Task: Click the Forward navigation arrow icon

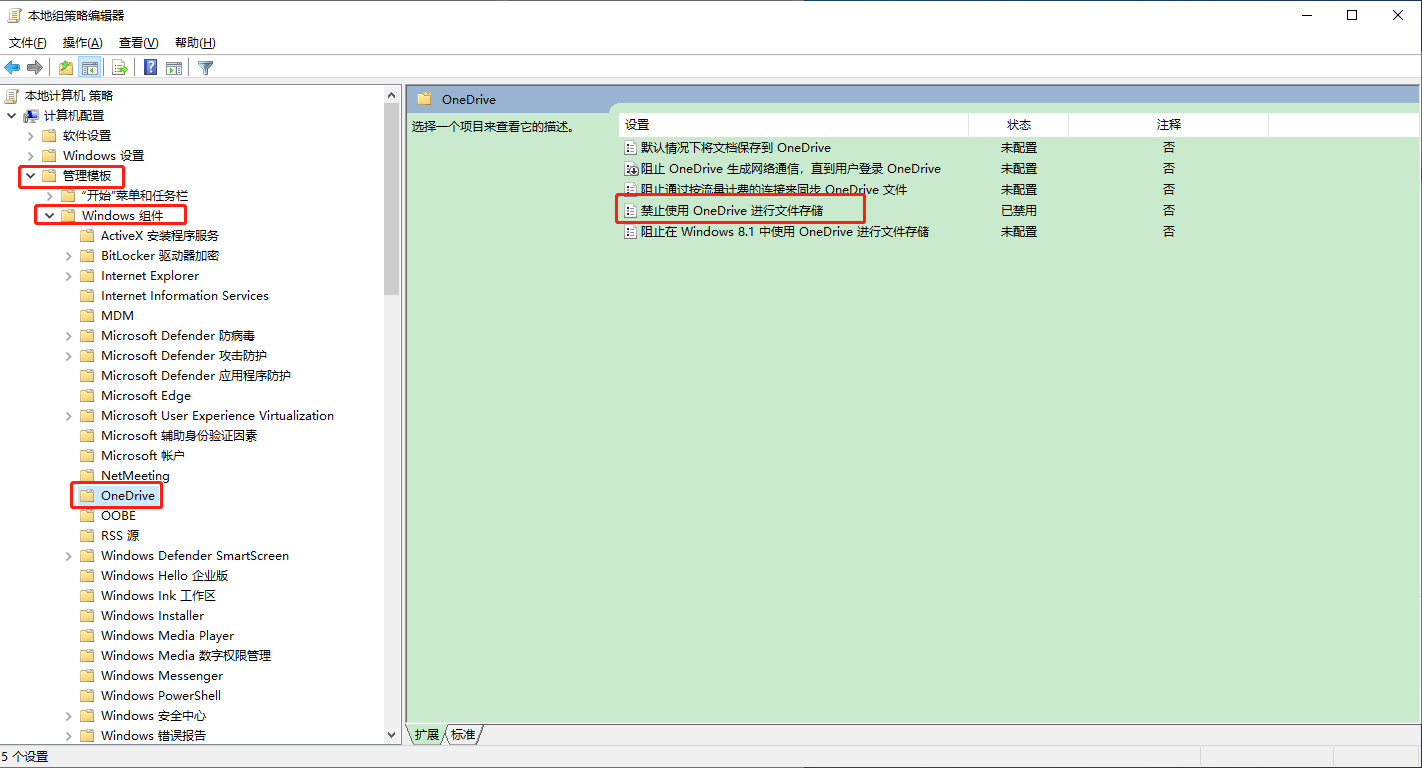Action: click(35, 67)
